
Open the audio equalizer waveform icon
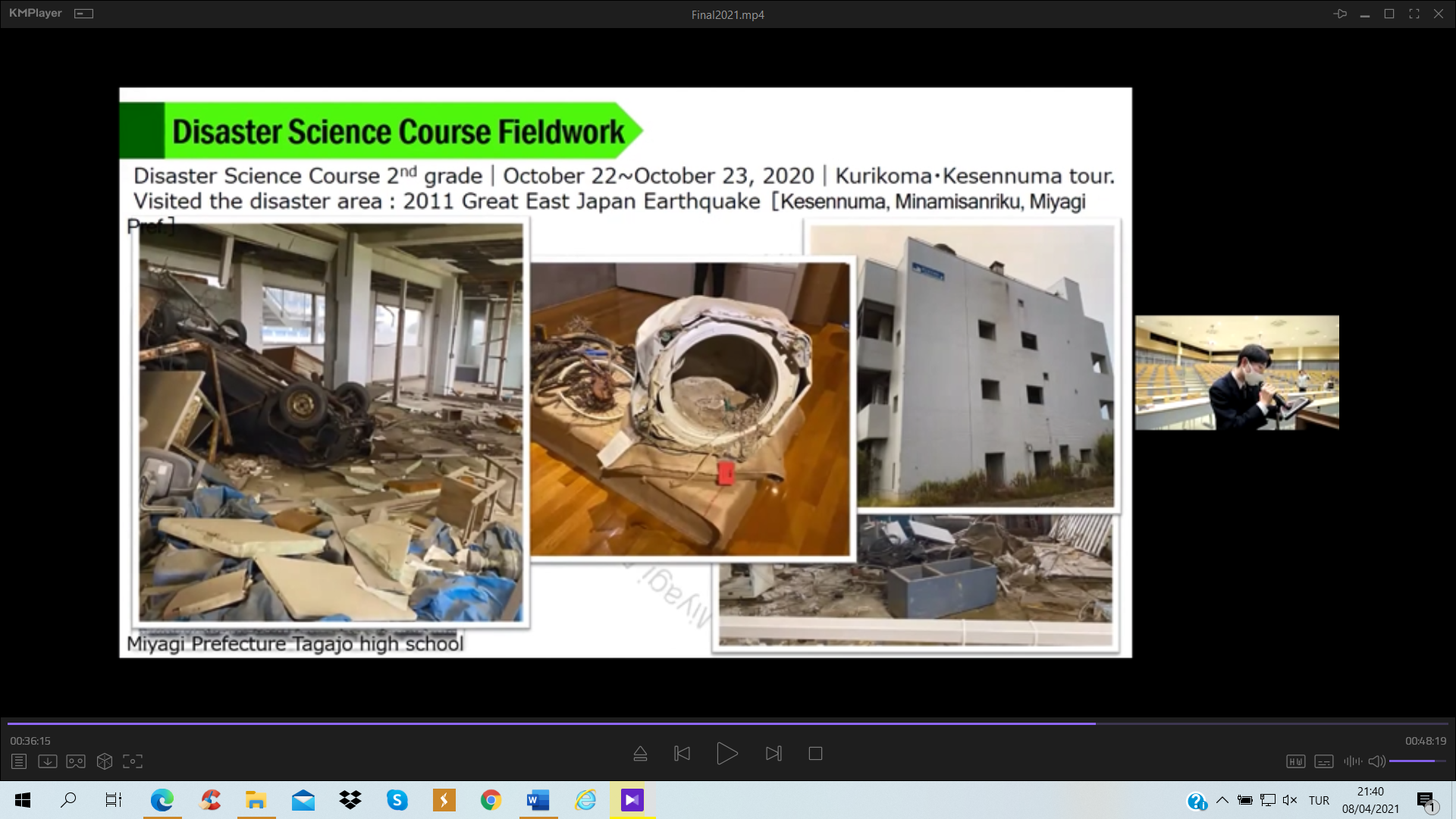click(x=1352, y=761)
